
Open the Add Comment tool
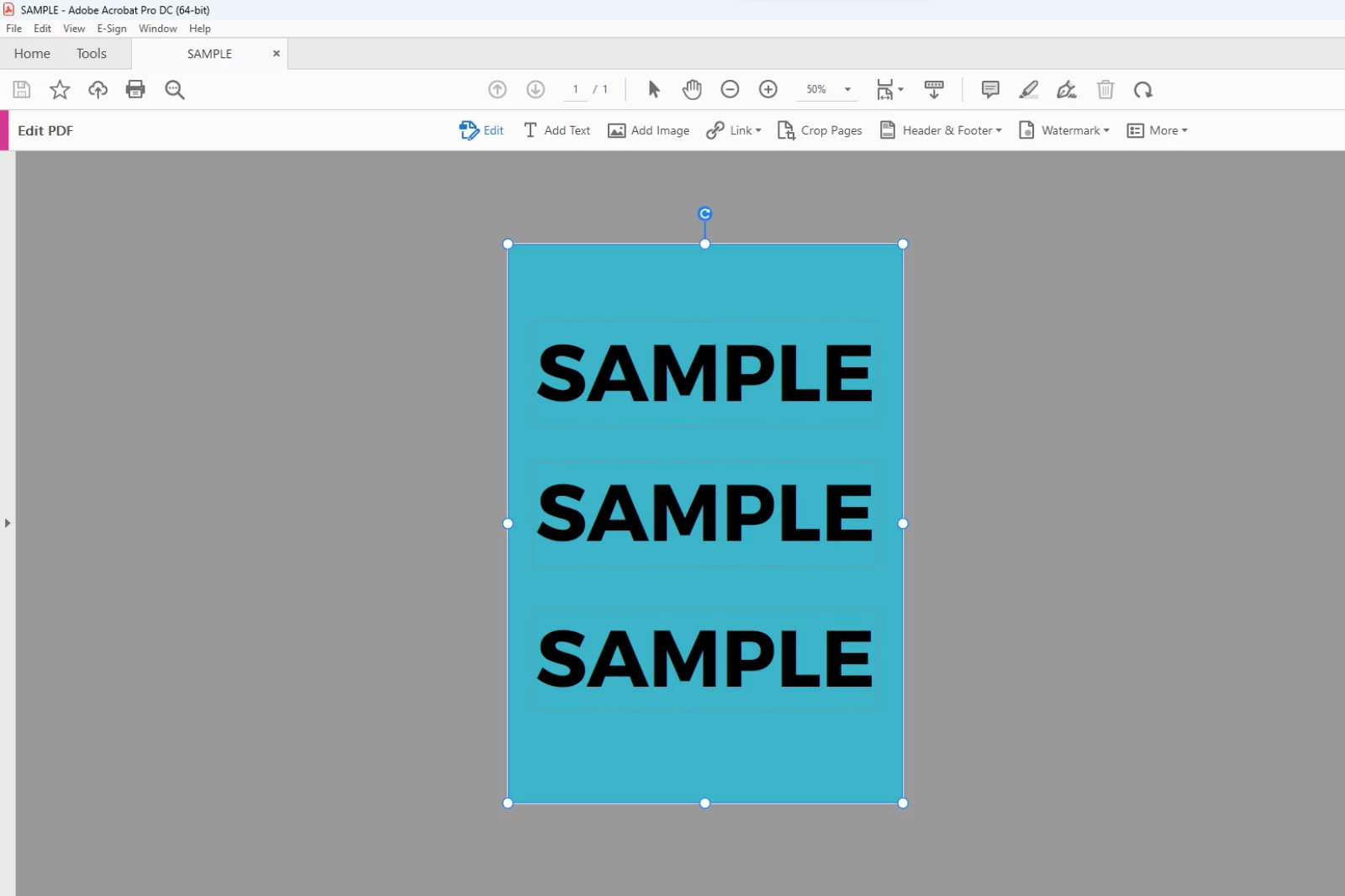click(x=989, y=89)
